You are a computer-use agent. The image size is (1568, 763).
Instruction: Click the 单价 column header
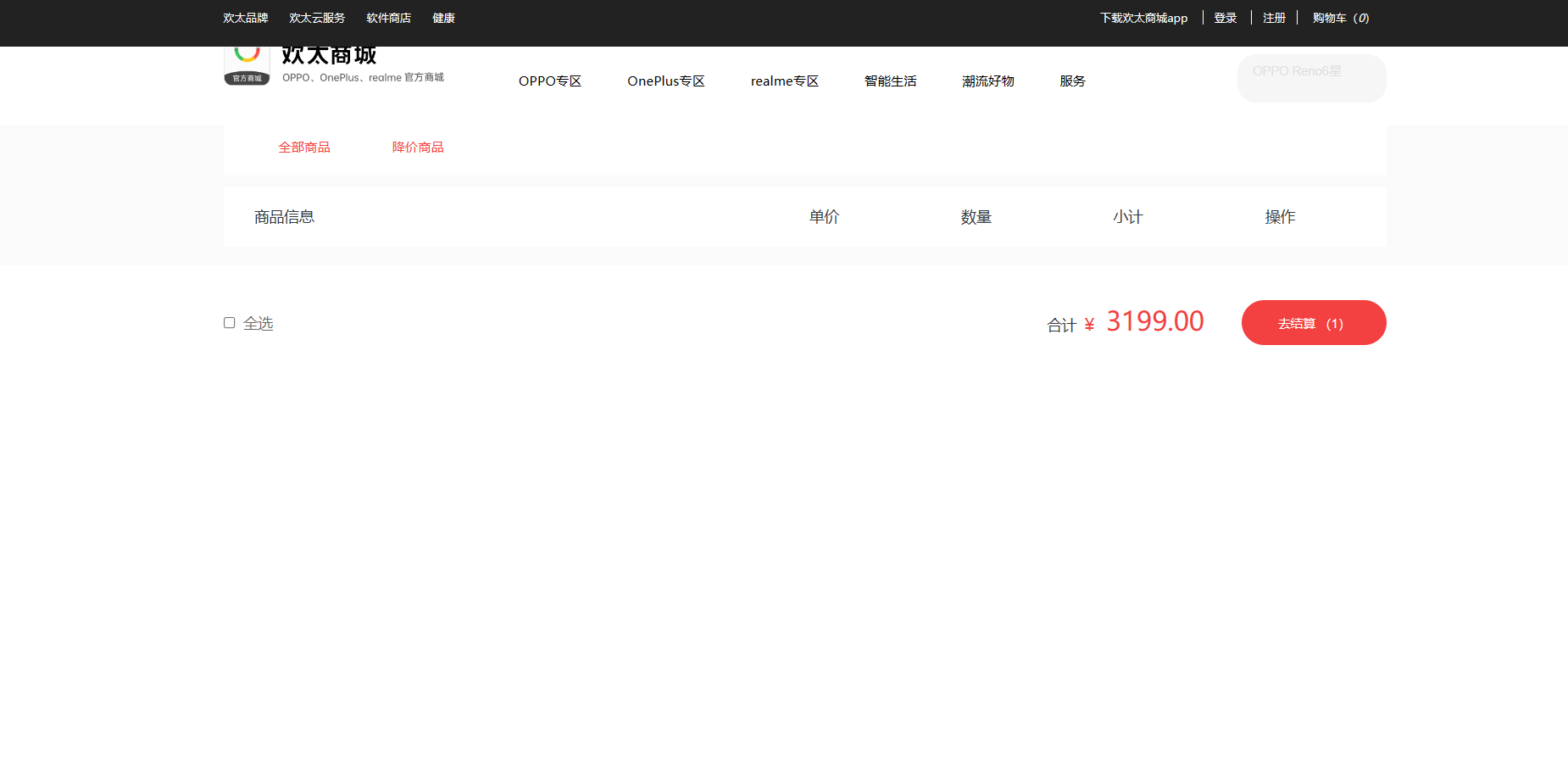point(825,217)
